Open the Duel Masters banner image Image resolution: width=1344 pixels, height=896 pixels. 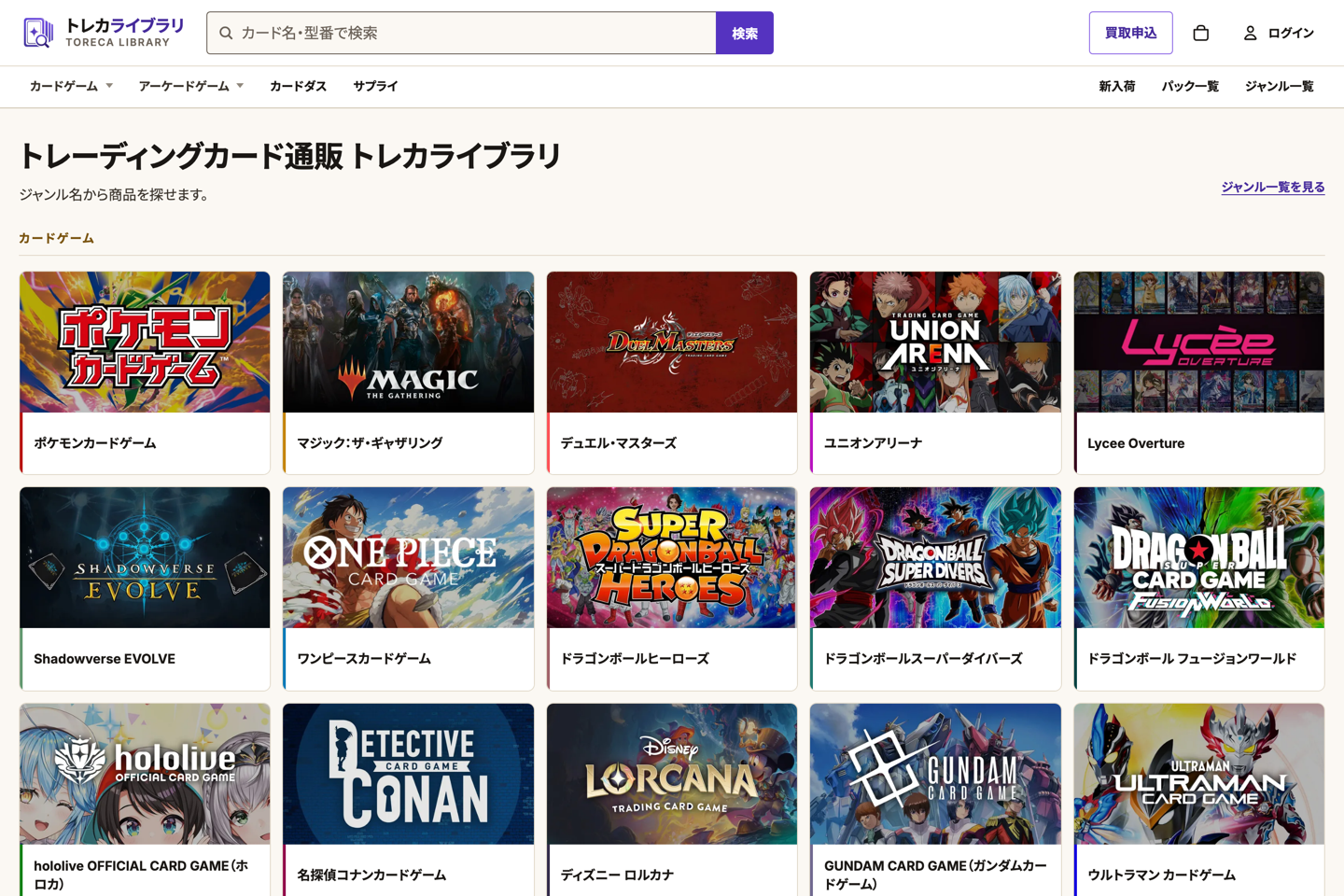pyautogui.click(x=672, y=343)
